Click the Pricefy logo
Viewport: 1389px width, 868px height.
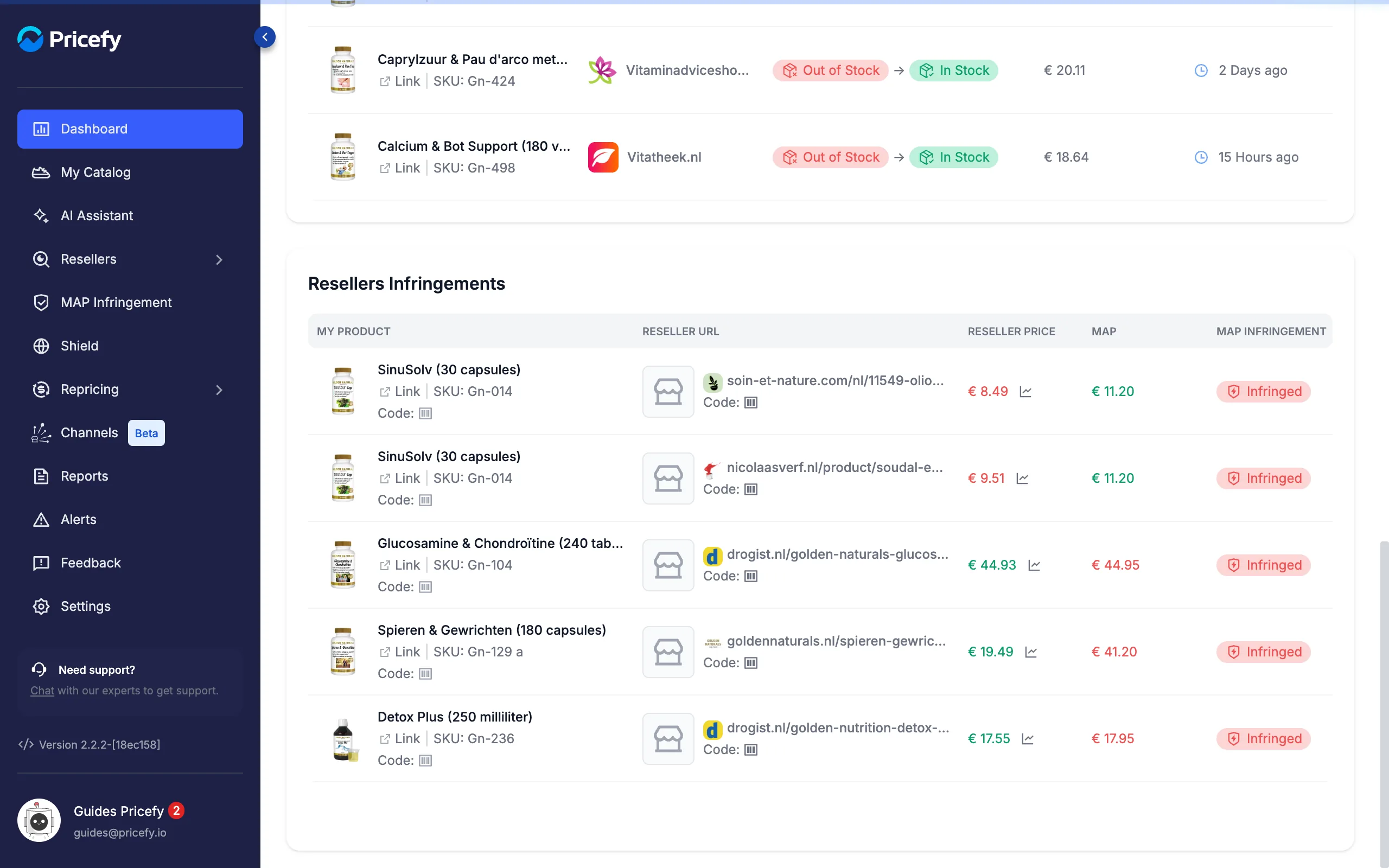tap(69, 39)
